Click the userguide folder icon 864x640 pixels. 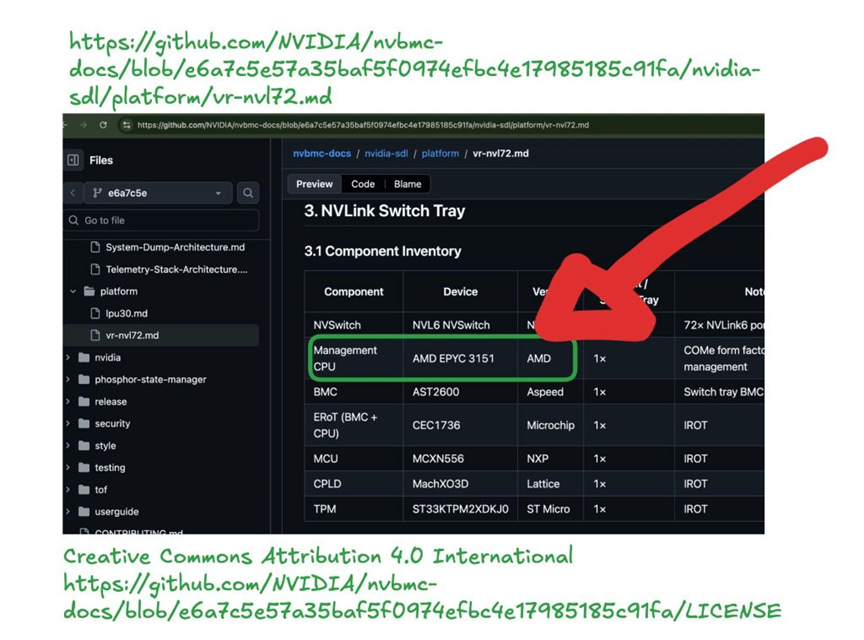coord(84,512)
